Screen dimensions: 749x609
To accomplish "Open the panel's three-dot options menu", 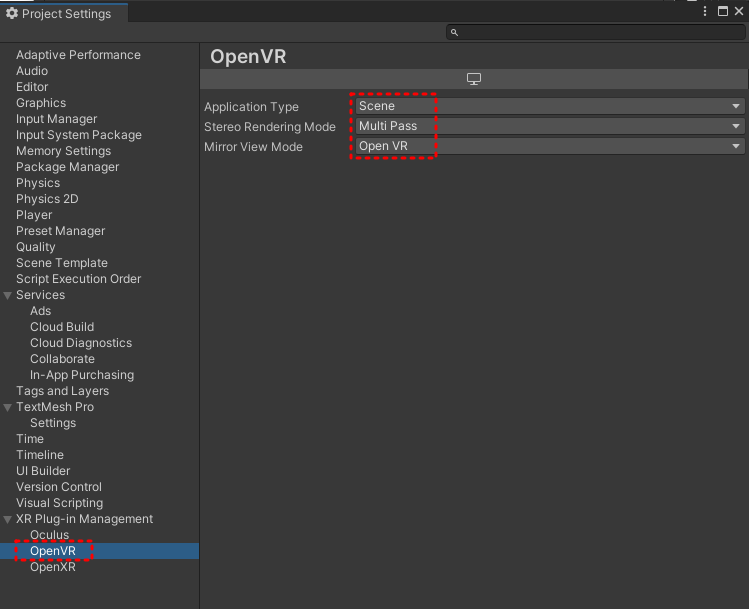I will [705, 11].
